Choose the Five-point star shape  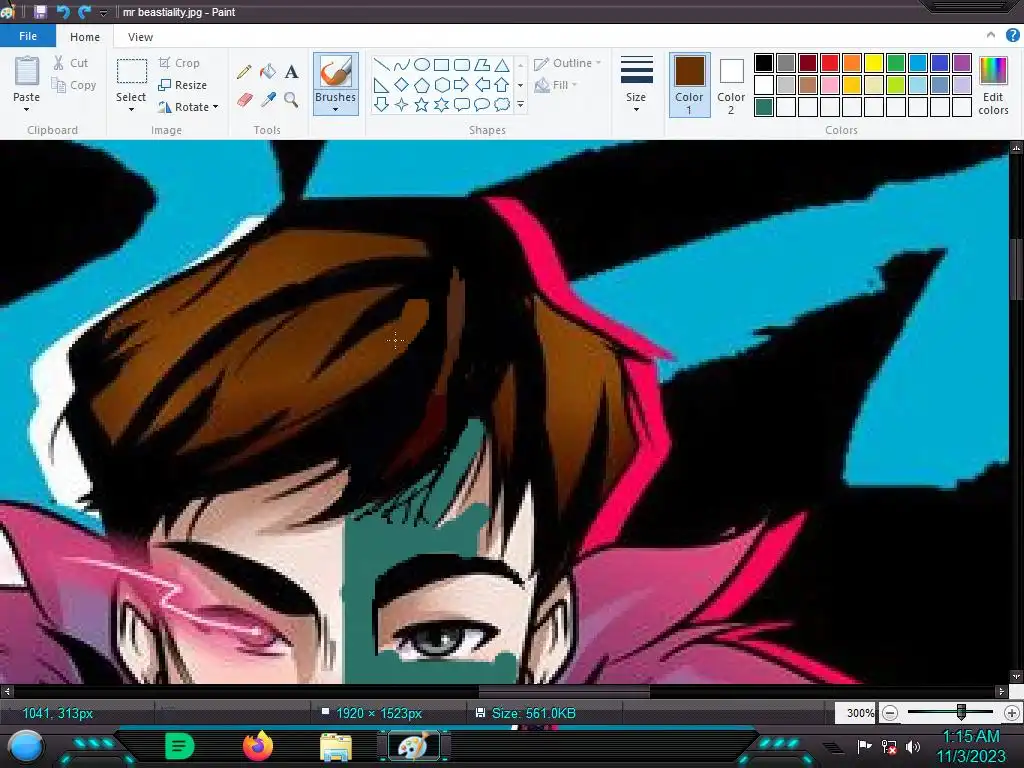422,104
